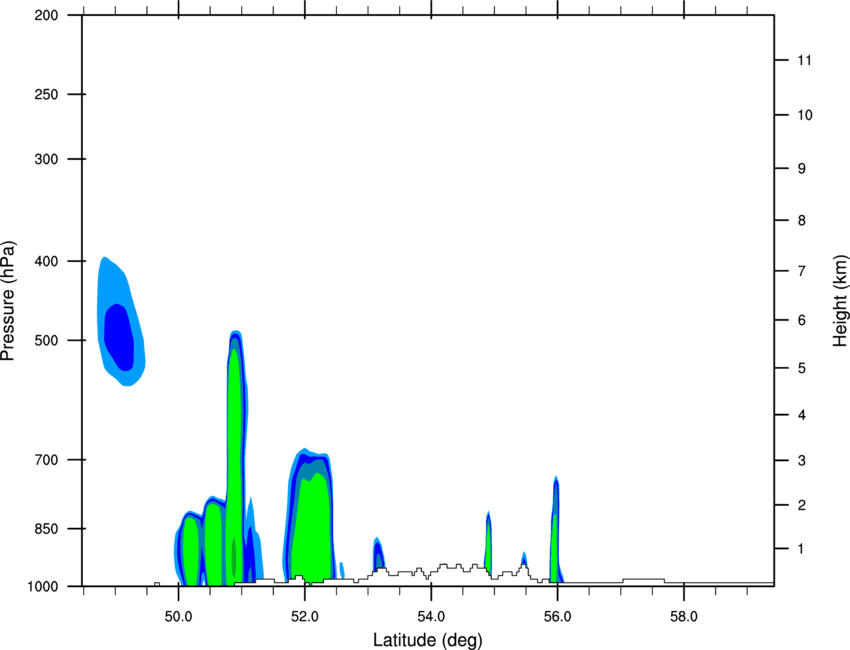Click height tick label 7
The image size is (850, 650).
coord(802,271)
